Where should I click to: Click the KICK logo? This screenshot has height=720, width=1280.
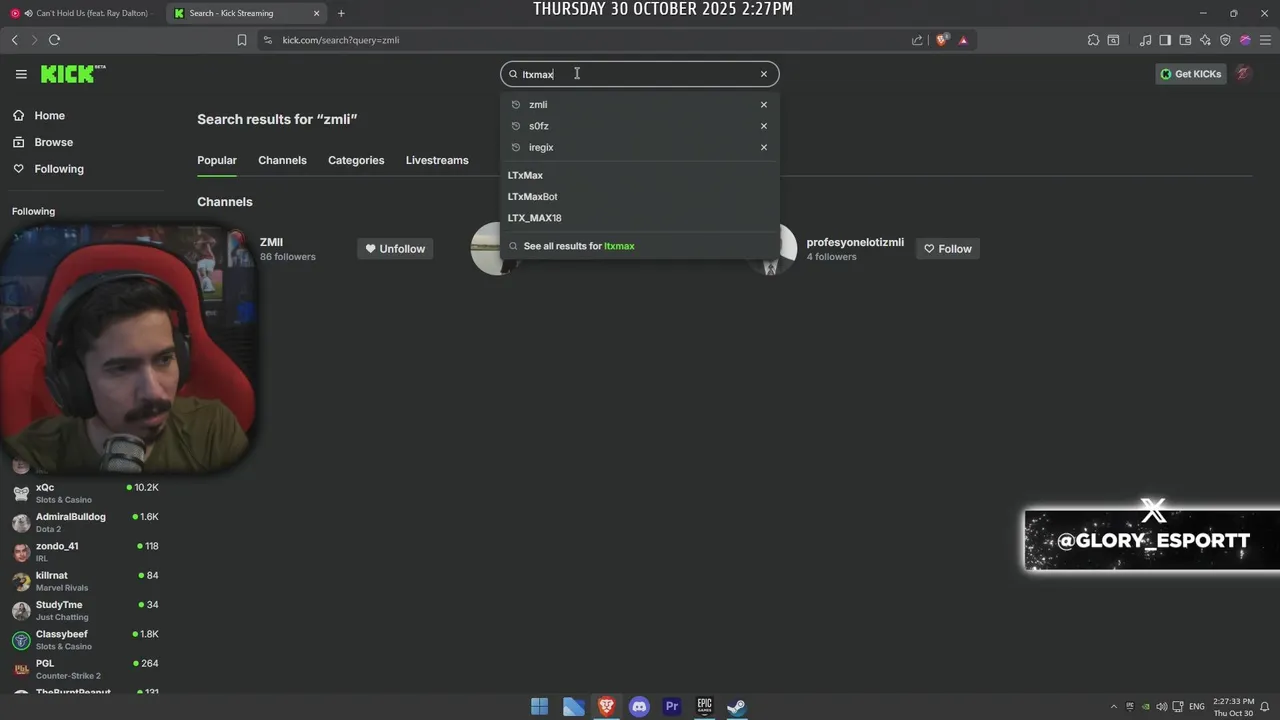pyautogui.click(x=72, y=74)
